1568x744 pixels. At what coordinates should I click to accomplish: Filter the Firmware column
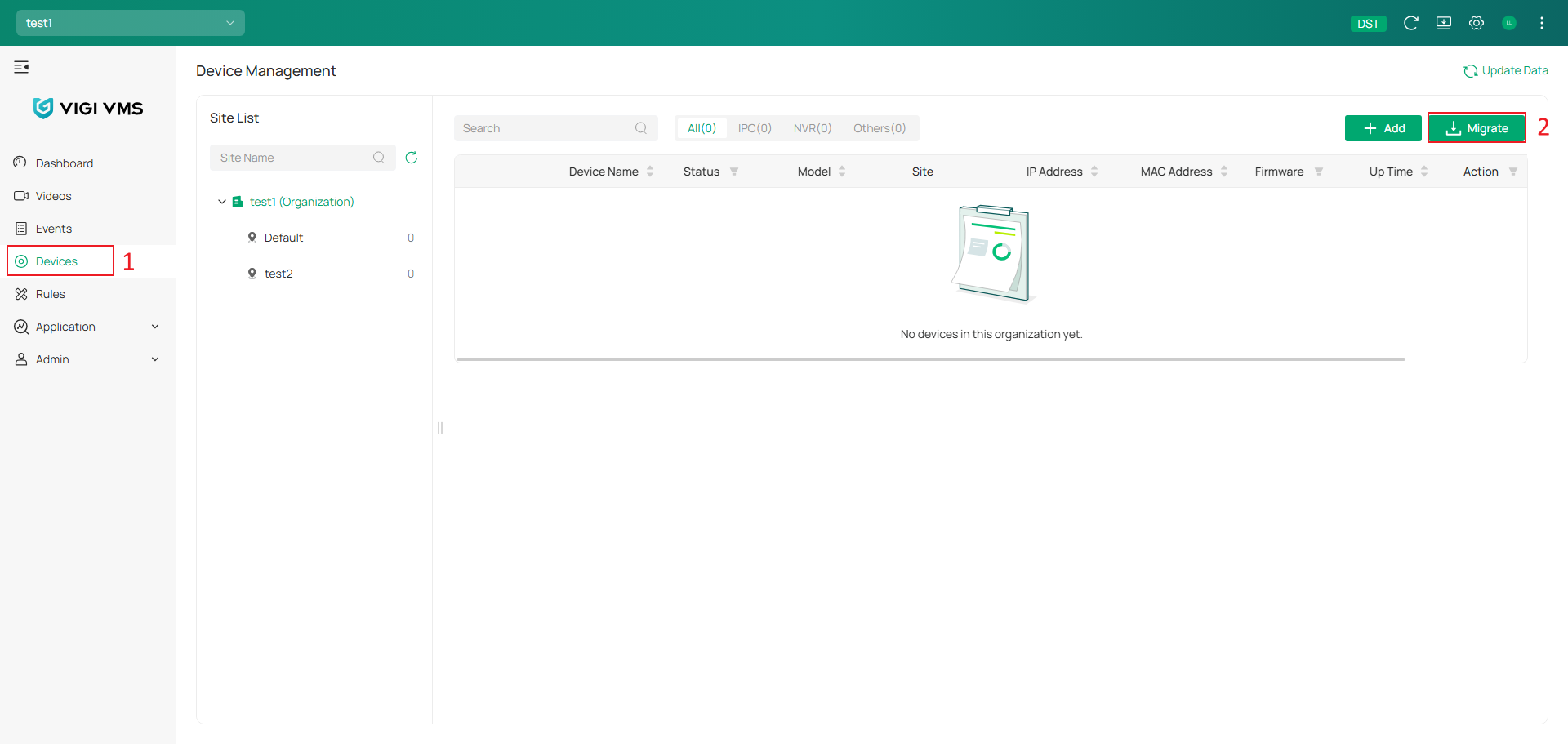[1319, 172]
